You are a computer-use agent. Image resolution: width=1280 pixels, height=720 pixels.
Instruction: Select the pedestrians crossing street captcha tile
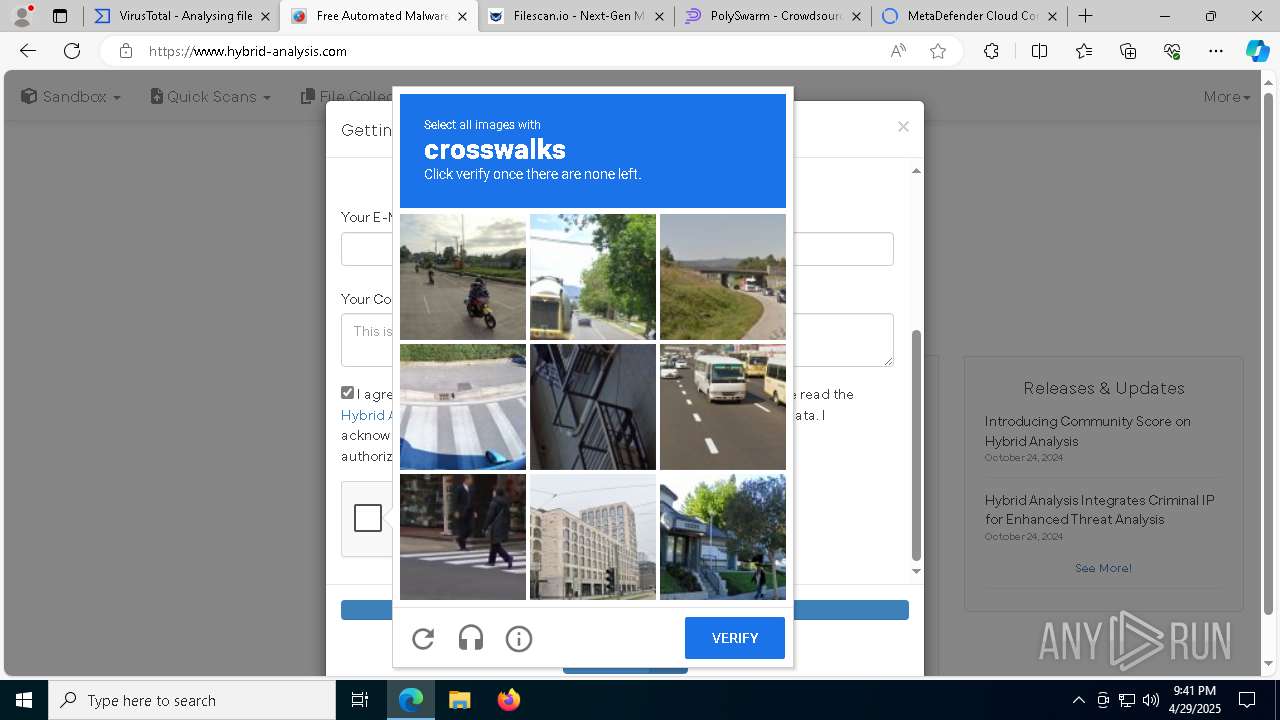pos(463,537)
